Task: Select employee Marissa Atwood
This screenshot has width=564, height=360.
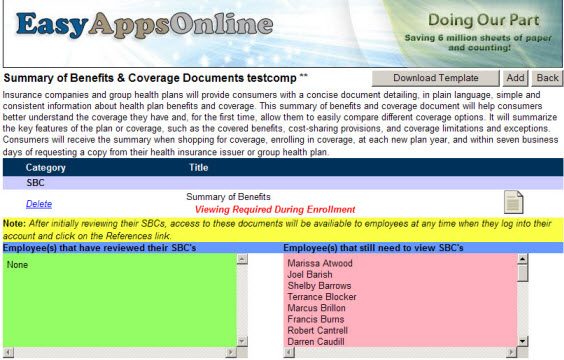Action: pos(320,263)
